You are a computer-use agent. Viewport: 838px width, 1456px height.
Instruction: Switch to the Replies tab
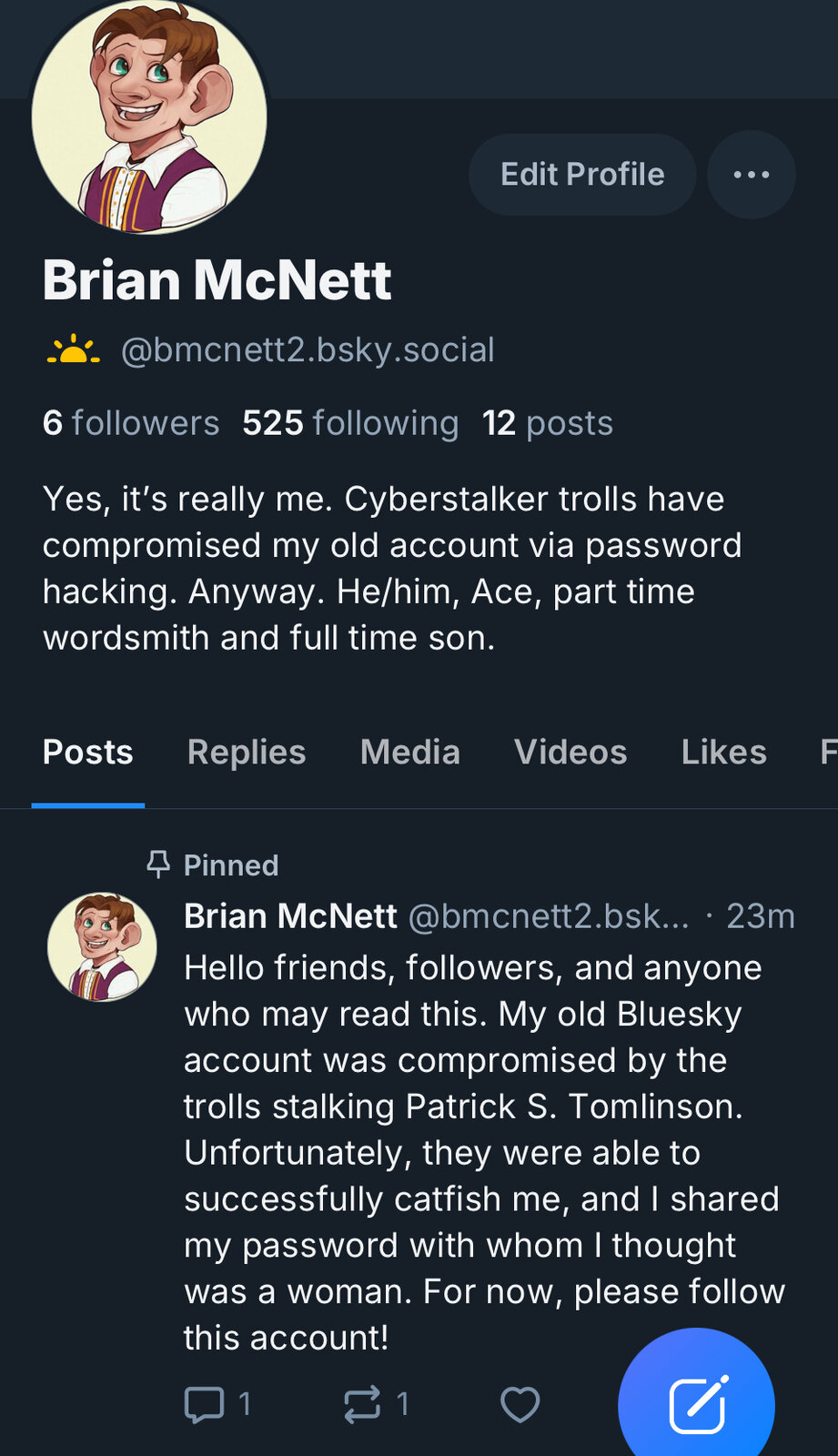point(247,753)
